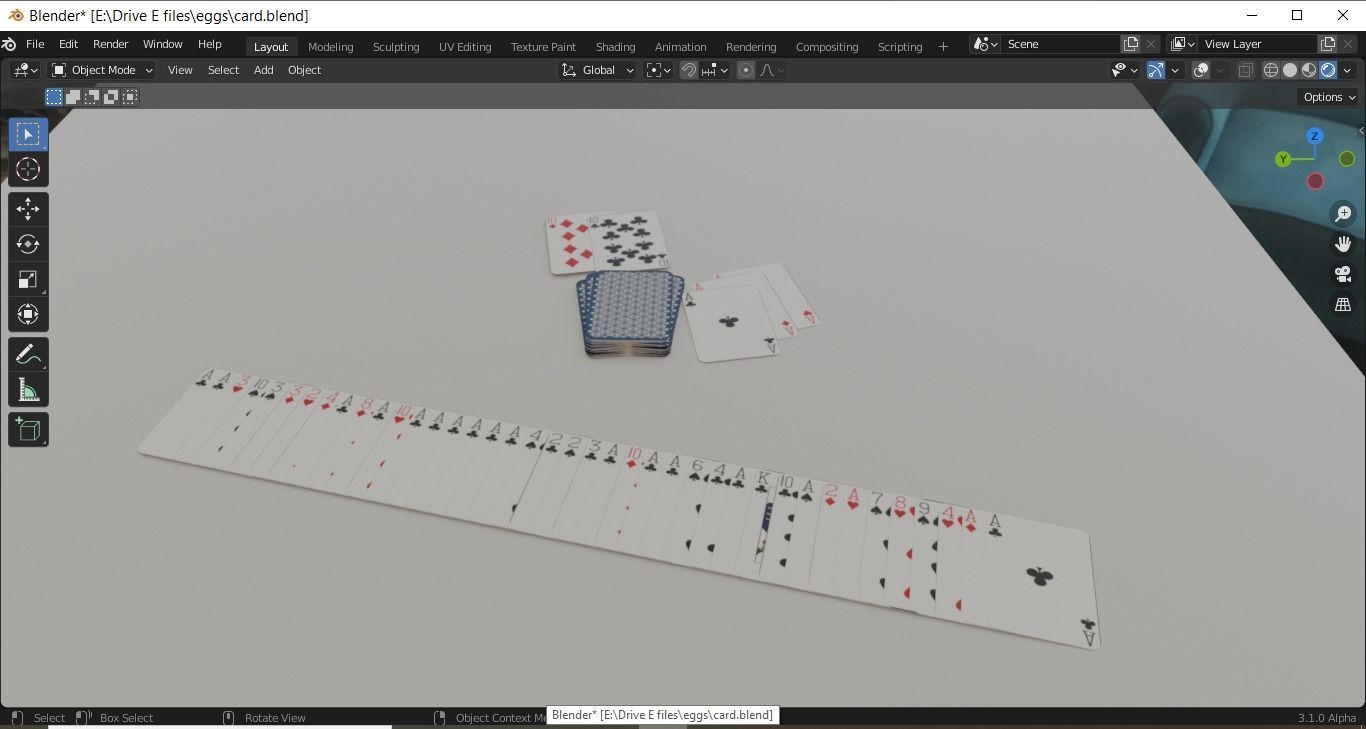1366x729 pixels.
Task: Click the View Layer name field
Action: (1259, 44)
